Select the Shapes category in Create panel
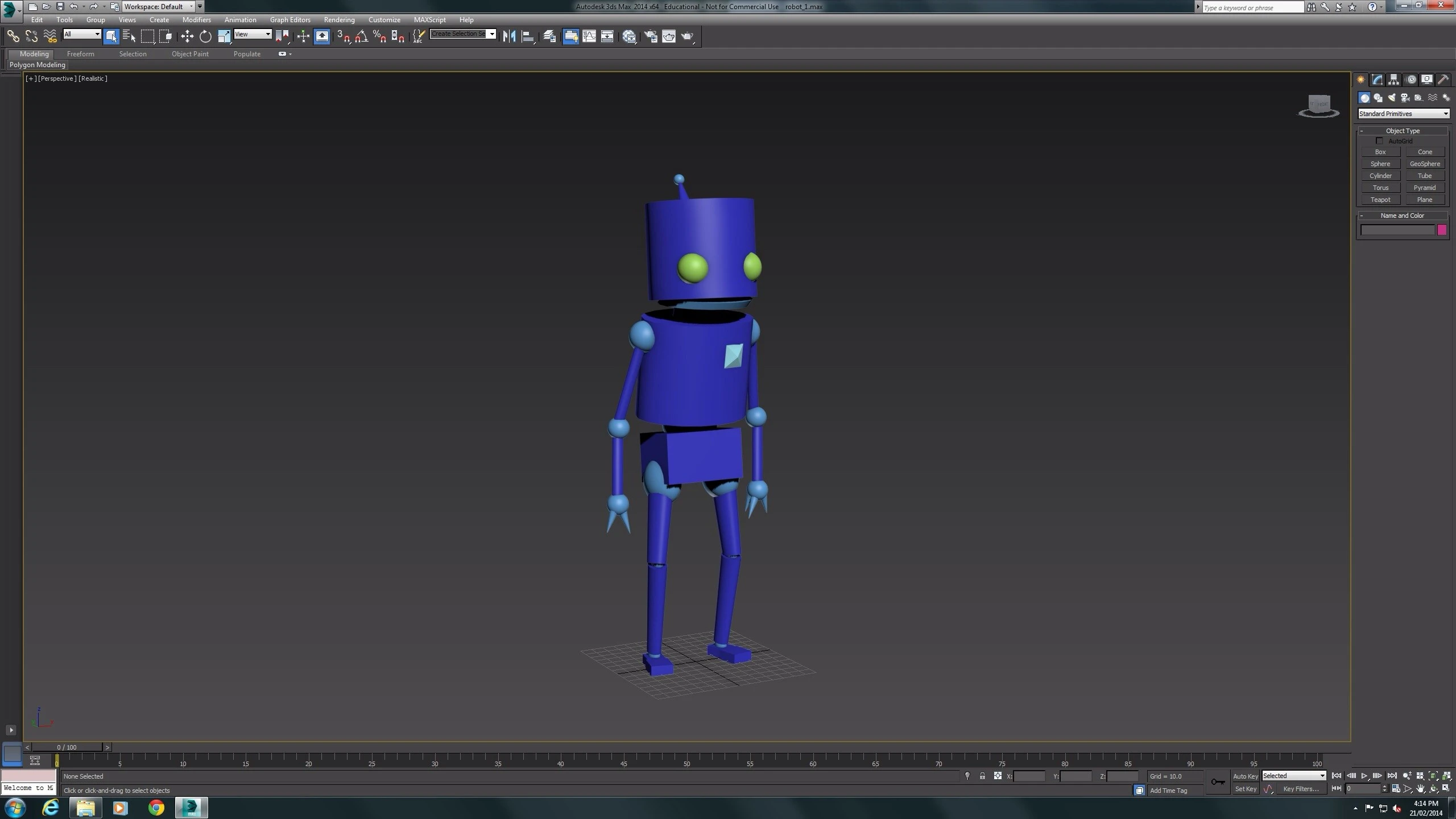The width and height of the screenshot is (1456, 819). 1378,98
